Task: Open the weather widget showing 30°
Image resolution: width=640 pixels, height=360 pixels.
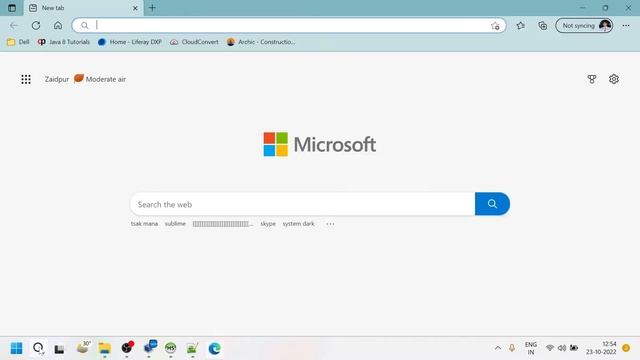Action: pos(83,347)
